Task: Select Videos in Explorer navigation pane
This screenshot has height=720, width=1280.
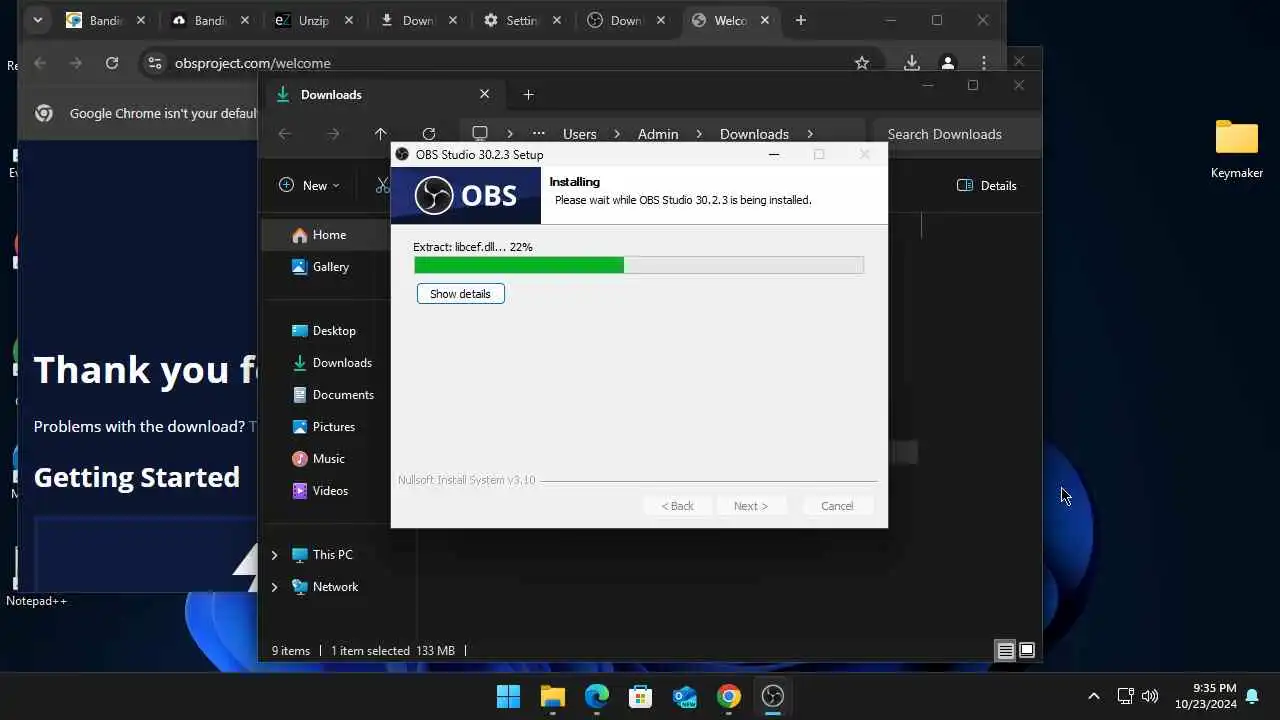Action: tap(330, 491)
